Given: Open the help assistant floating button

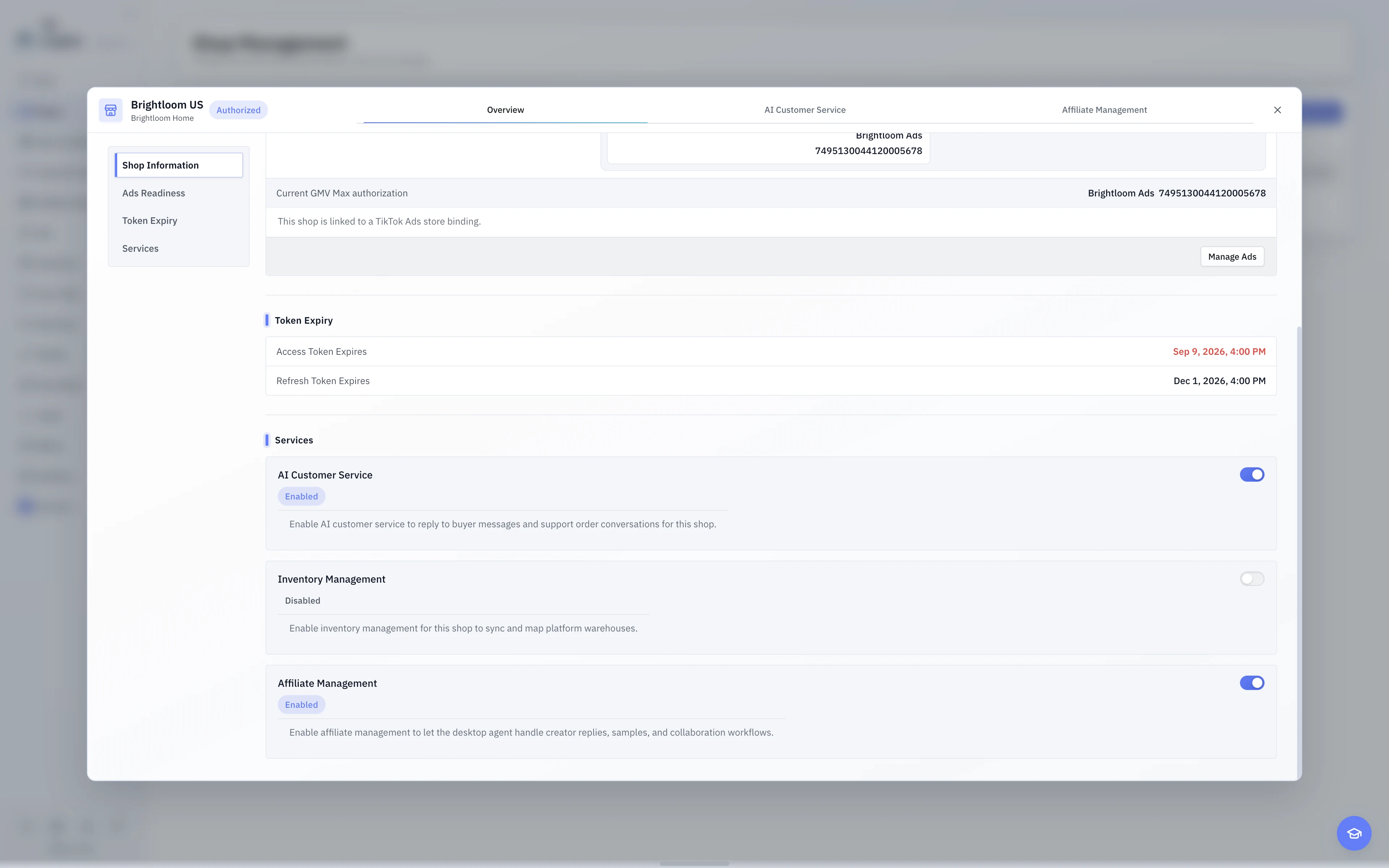Looking at the screenshot, I should [1354, 833].
